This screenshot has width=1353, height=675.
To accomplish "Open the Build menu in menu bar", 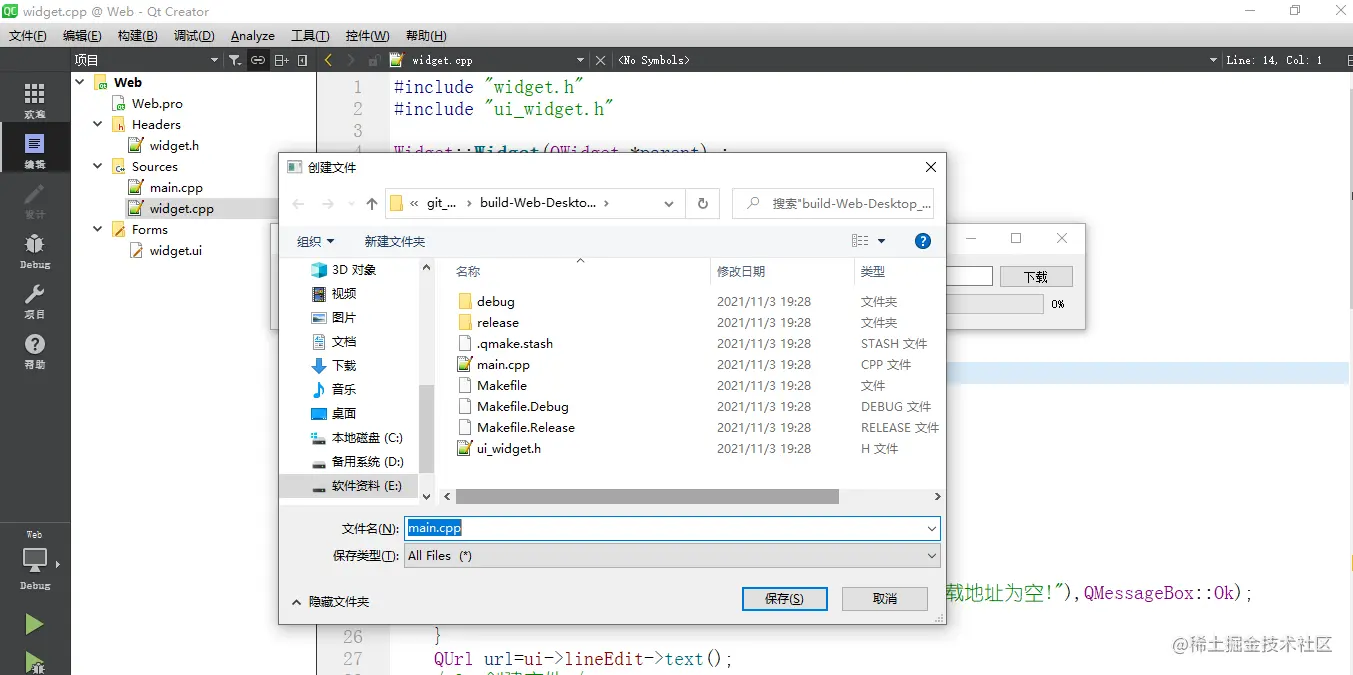I will (137, 36).
